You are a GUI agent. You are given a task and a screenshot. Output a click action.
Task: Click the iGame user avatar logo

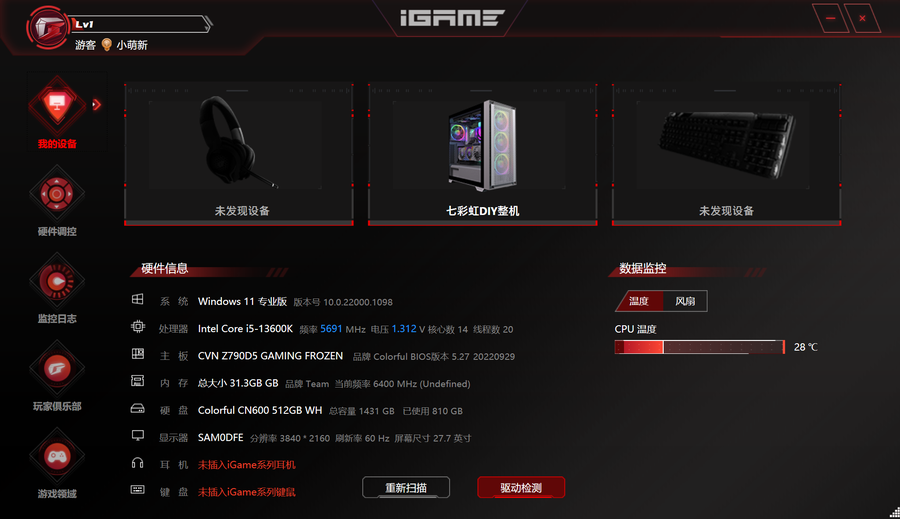pyautogui.click(x=48, y=28)
